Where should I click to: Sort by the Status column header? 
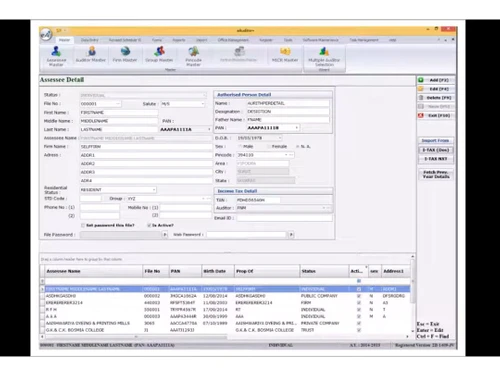324,271
